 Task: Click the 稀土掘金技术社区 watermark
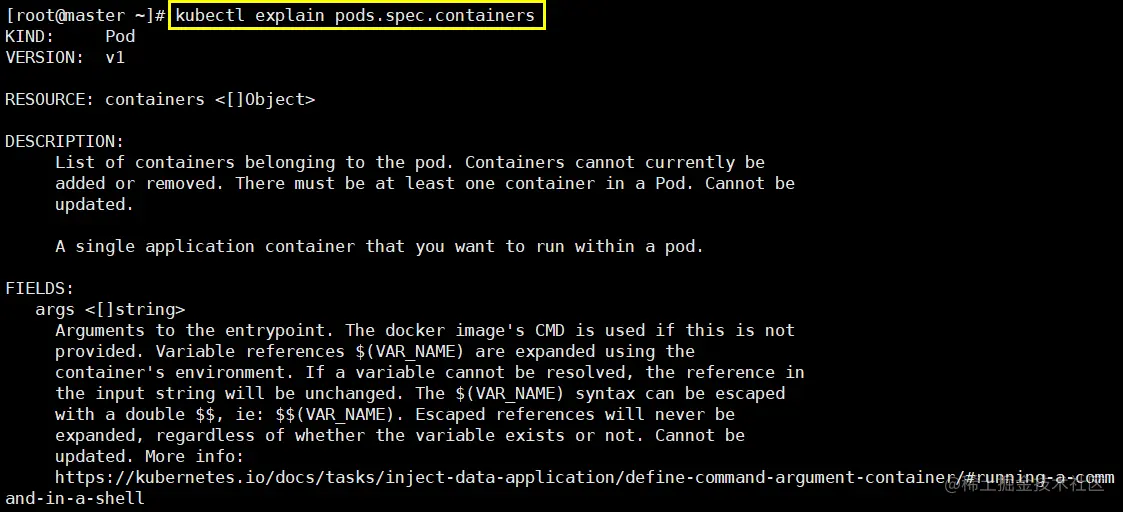pos(1035,484)
